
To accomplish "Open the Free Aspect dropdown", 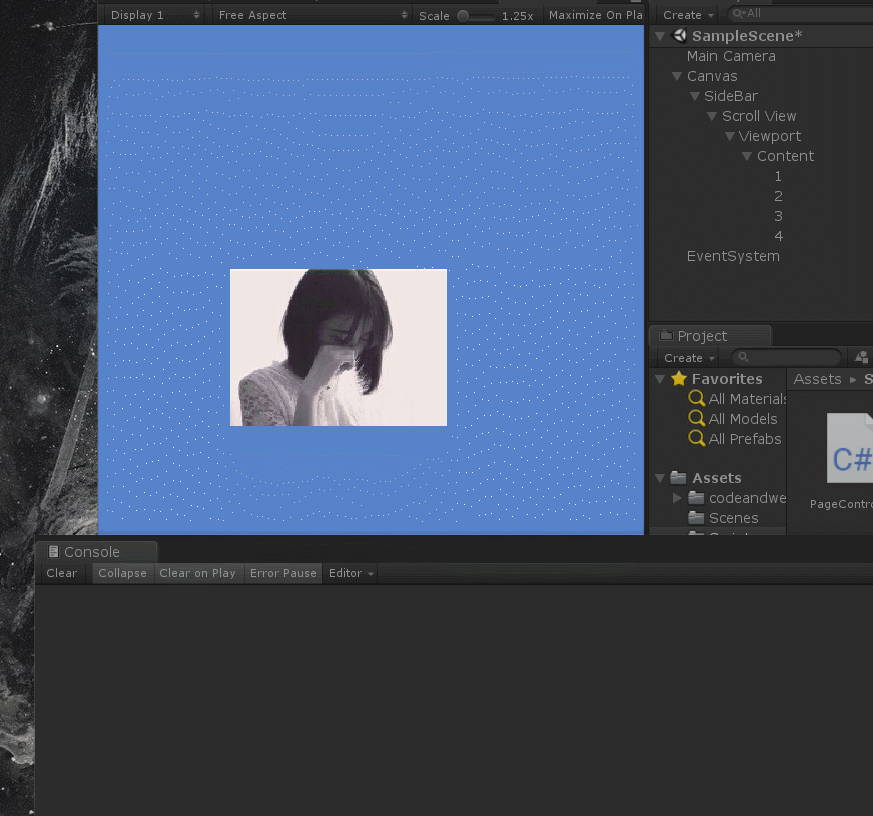I will 312,15.
